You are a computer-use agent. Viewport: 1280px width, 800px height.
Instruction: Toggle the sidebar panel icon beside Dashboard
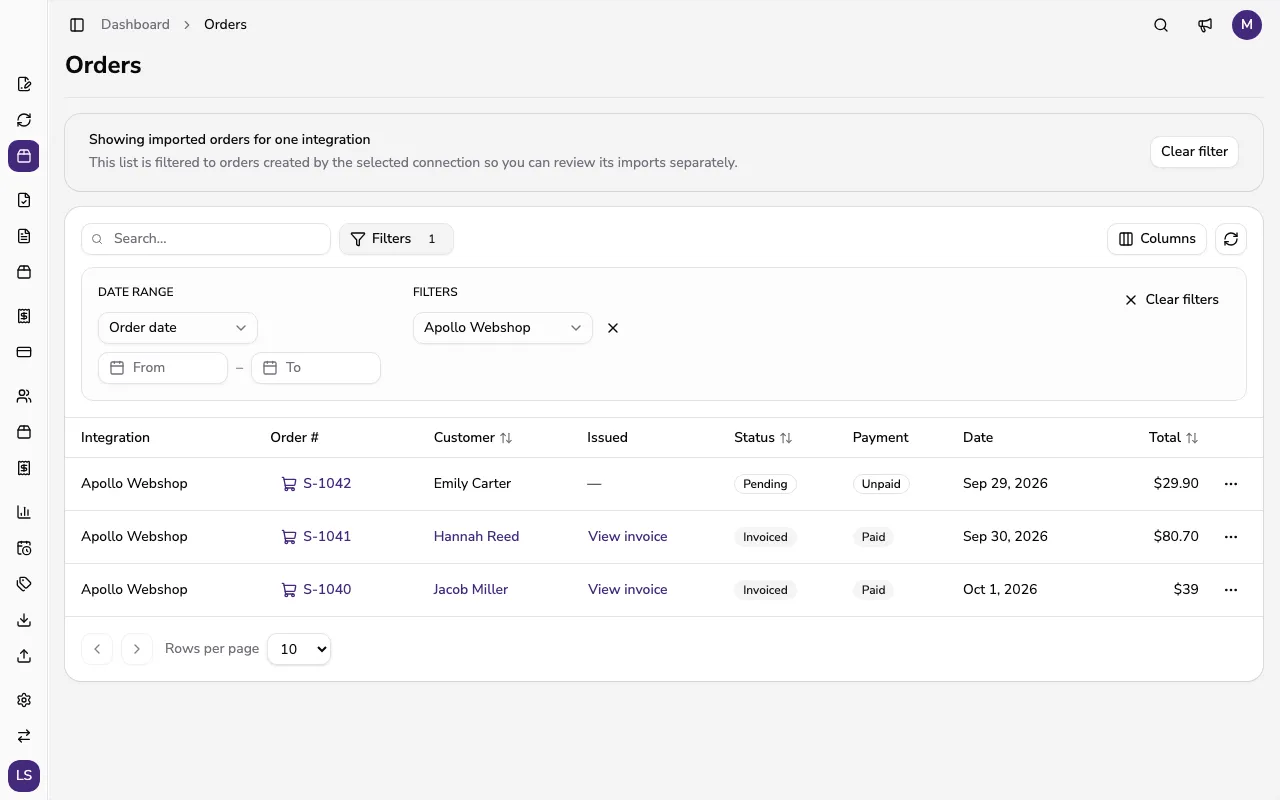tap(77, 25)
